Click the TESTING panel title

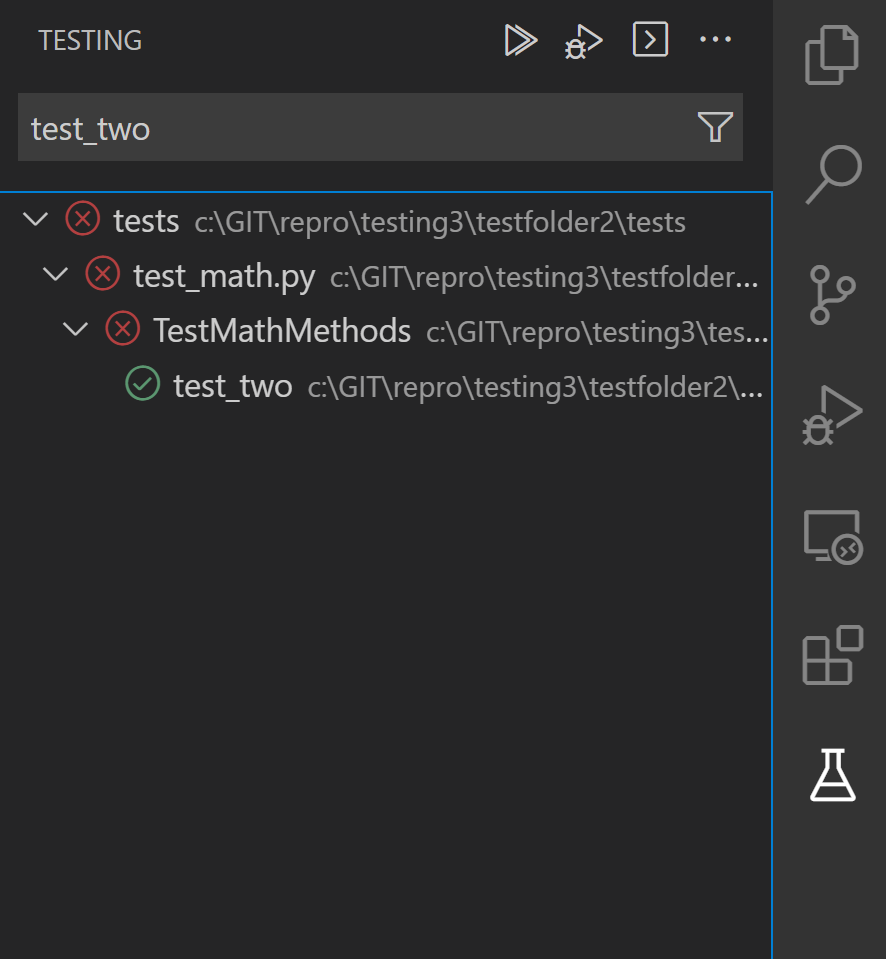pos(90,40)
